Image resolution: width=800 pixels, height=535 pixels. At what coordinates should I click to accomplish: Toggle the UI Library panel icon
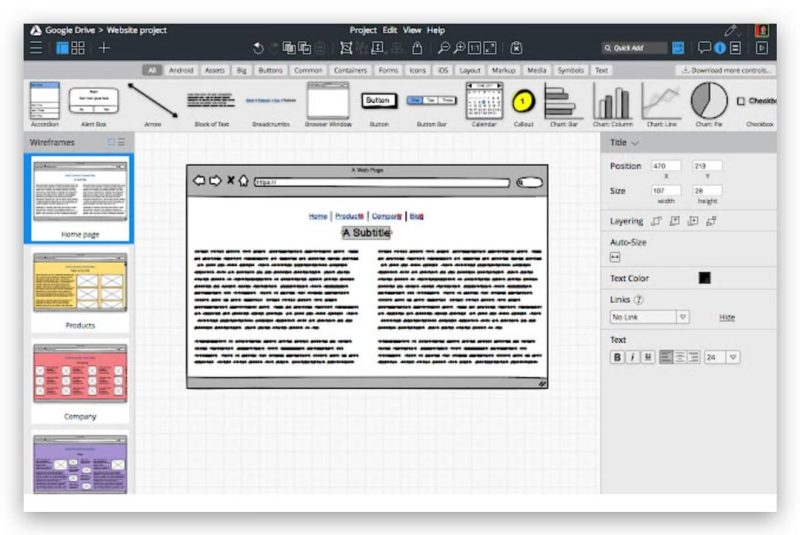click(678, 48)
